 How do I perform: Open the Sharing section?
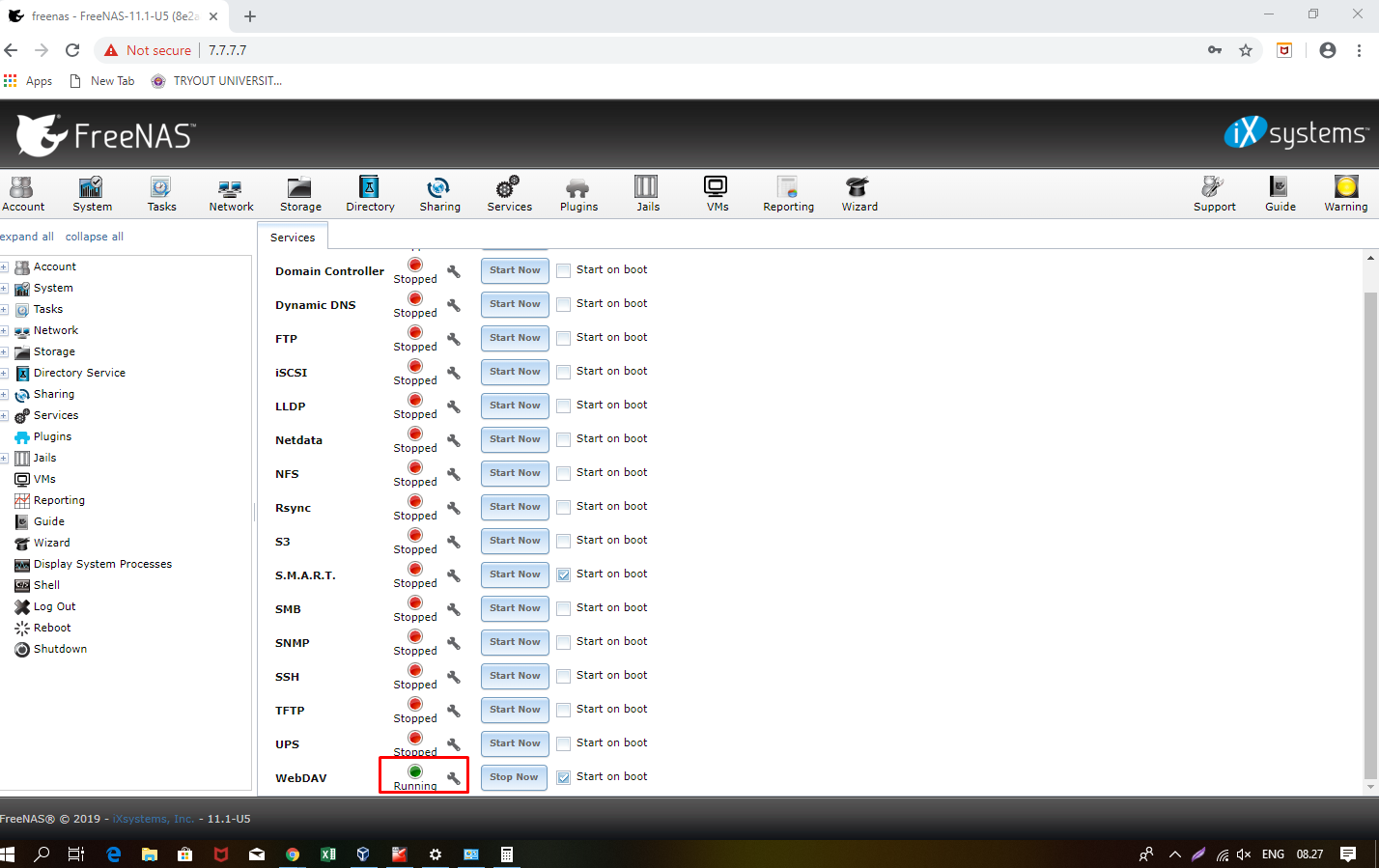pyautogui.click(x=439, y=193)
